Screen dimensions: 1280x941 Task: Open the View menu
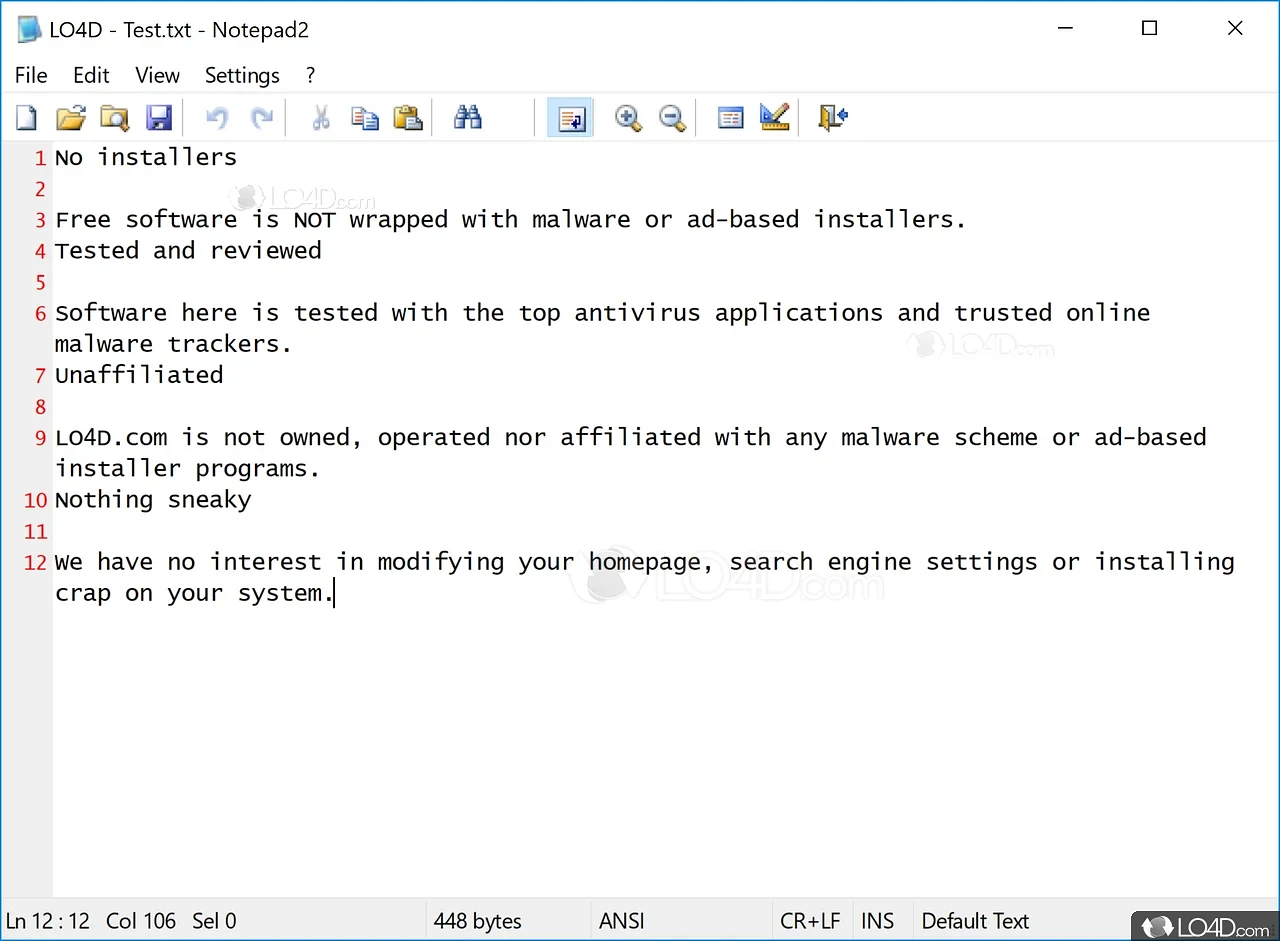pos(157,75)
